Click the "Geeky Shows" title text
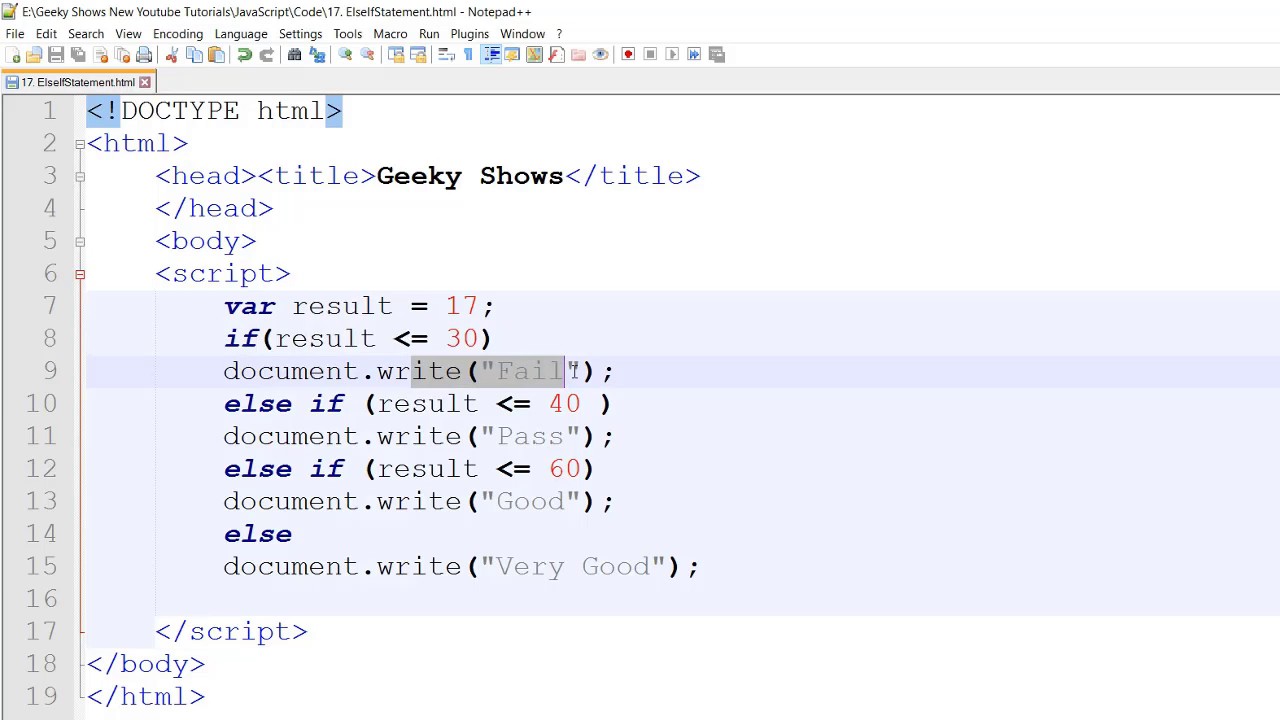1280x720 pixels. pyautogui.click(x=470, y=176)
